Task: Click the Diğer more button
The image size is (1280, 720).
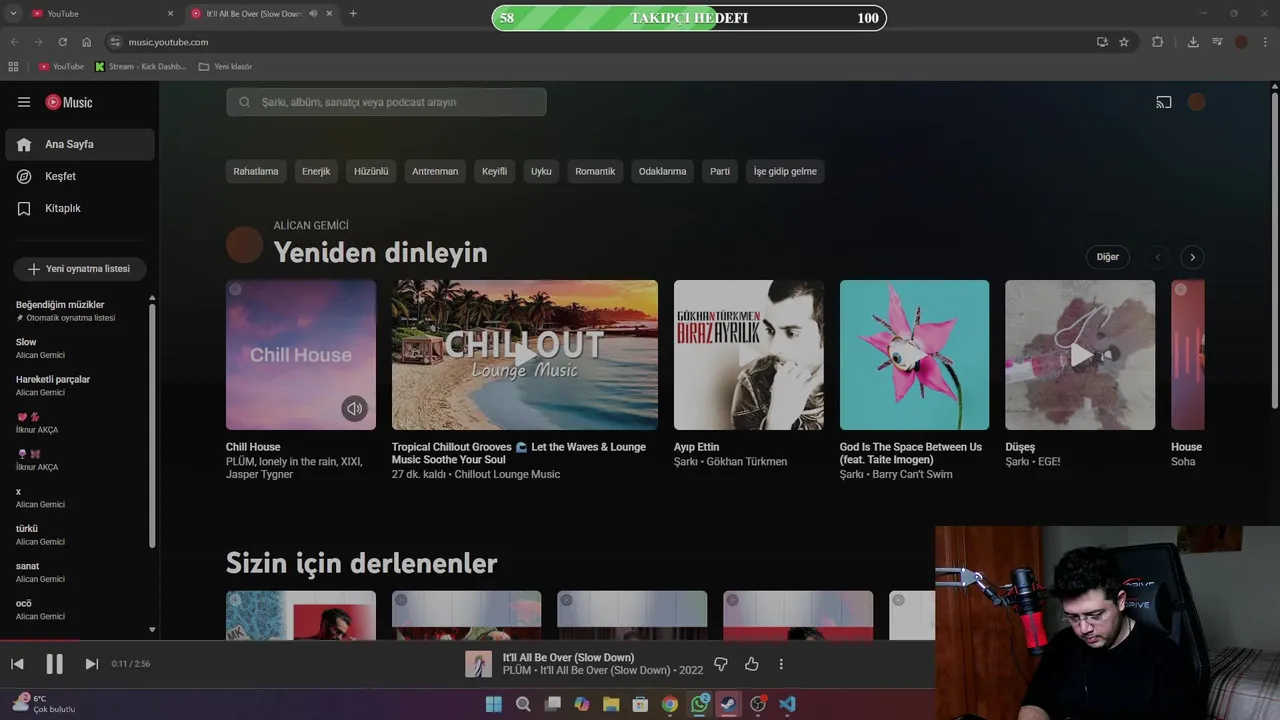Action: [1108, 257]
